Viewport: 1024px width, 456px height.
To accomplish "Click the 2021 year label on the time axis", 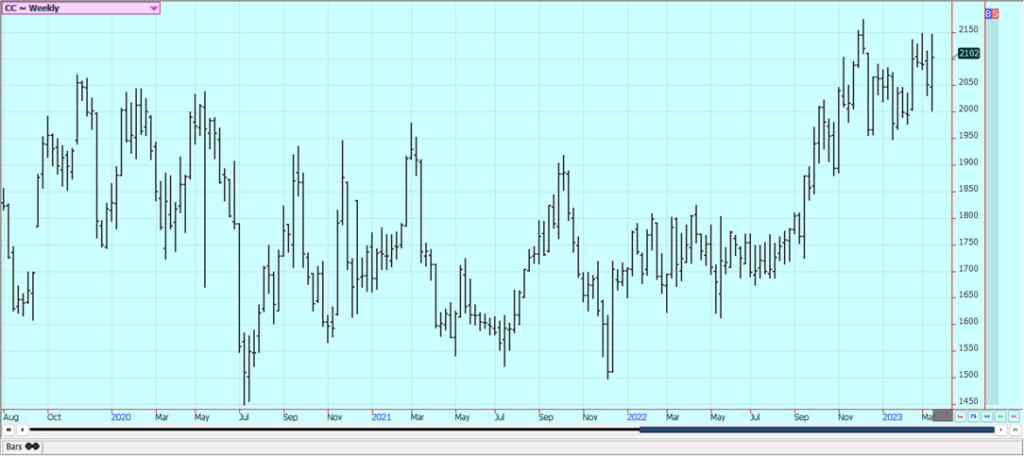I will click(x=381, y=417).
